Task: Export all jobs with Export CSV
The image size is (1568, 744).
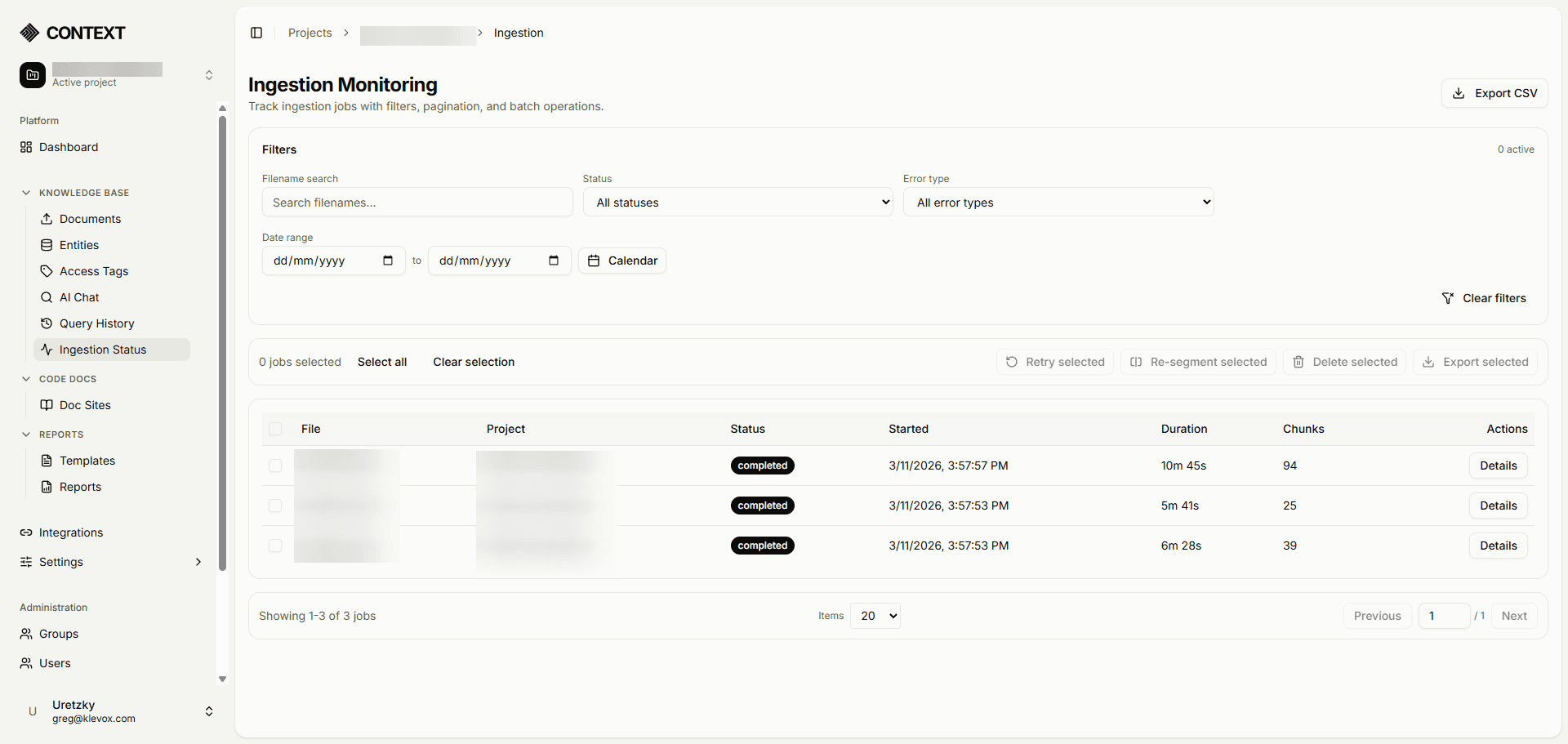Action: pyautogui.click(x=1494, y=93)
